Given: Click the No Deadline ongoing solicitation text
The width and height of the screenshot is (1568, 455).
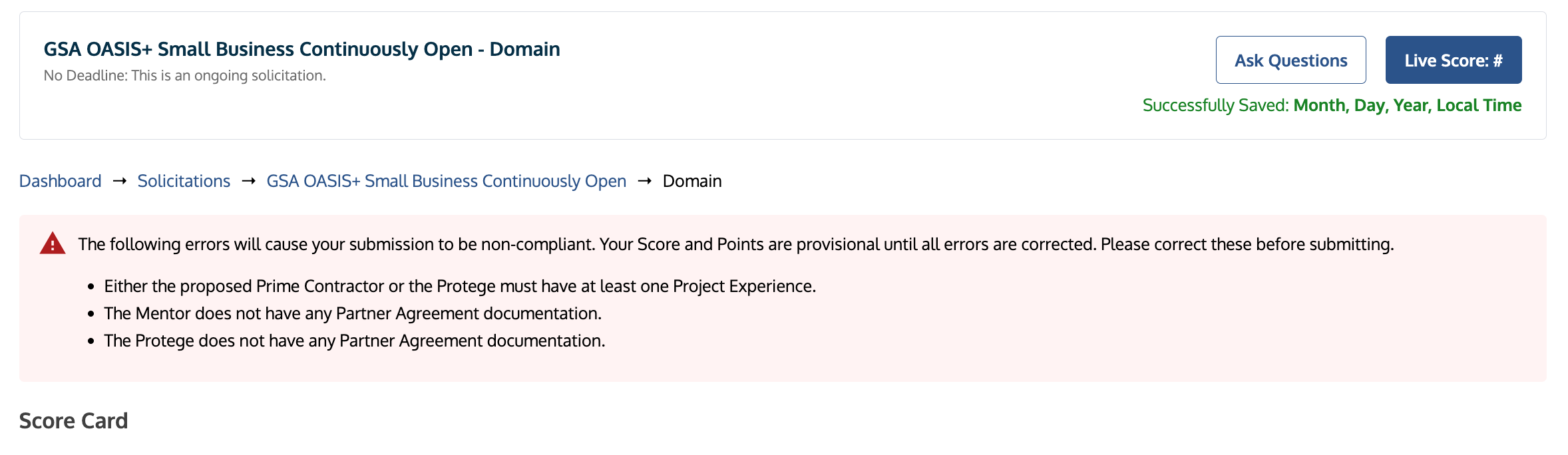Looking at the screenshot, I should click(x=184, y=76).
